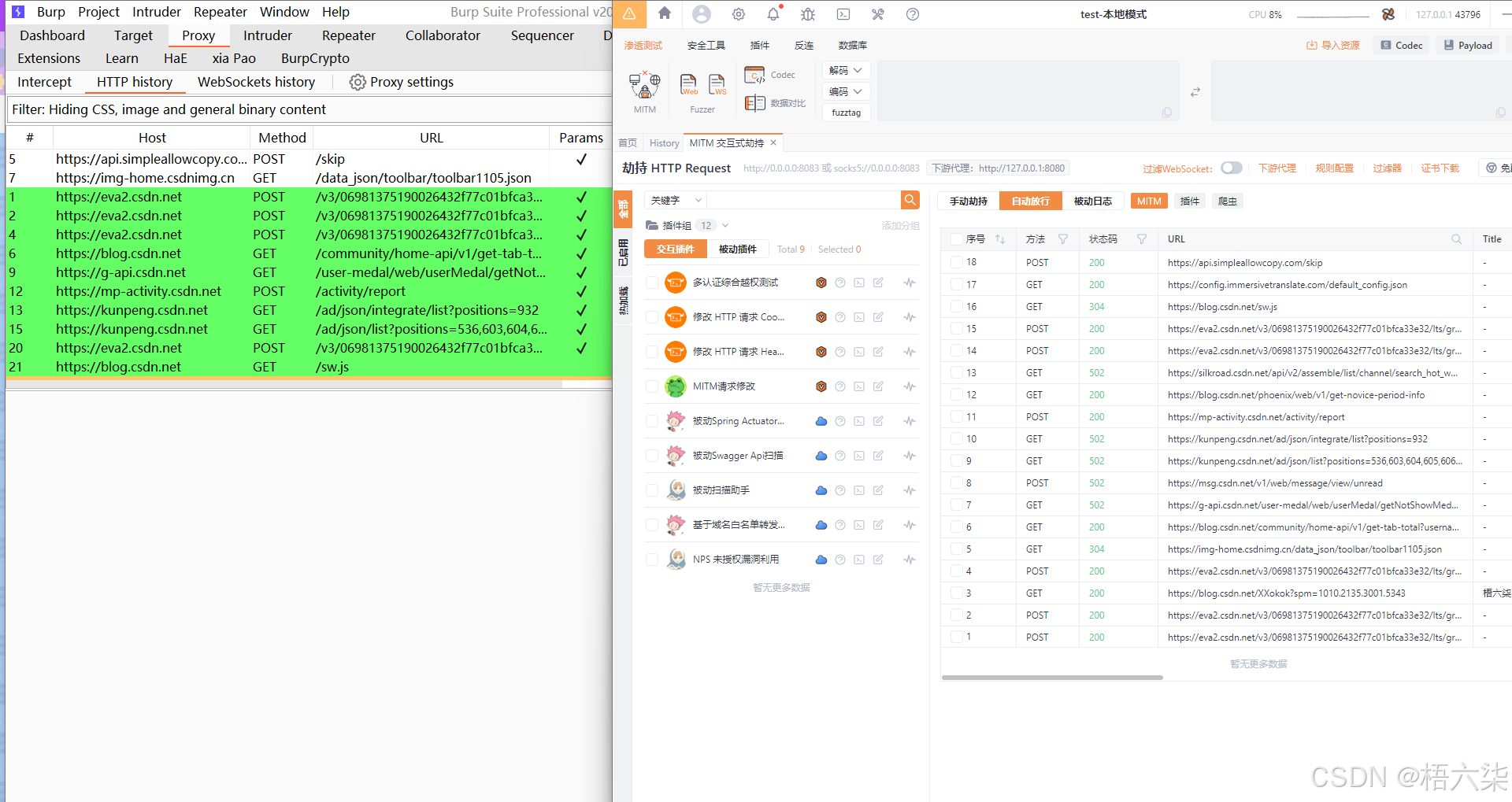Open the Burp menu in Burp Suite
Image resolution: width=1512 pixels, height=802 pixels.
50,12
